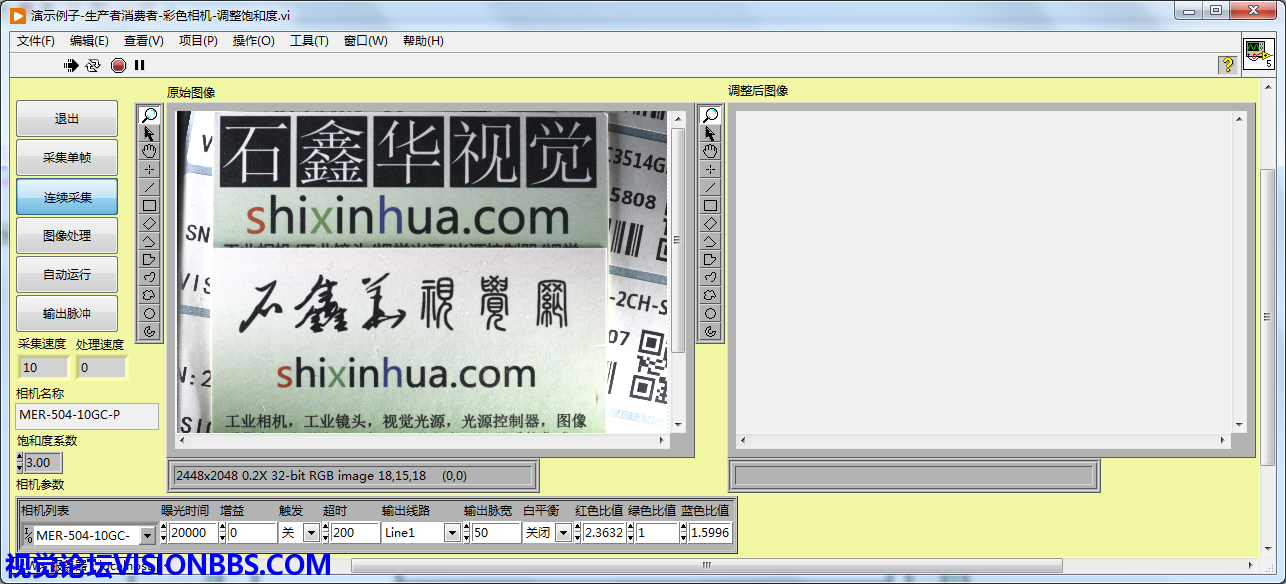The width and height of the screenshot is (1286, 584).
Task: Select the Oval tool in 调整后图像 palette
Action: pyautogui.click(x=710, y=313)
